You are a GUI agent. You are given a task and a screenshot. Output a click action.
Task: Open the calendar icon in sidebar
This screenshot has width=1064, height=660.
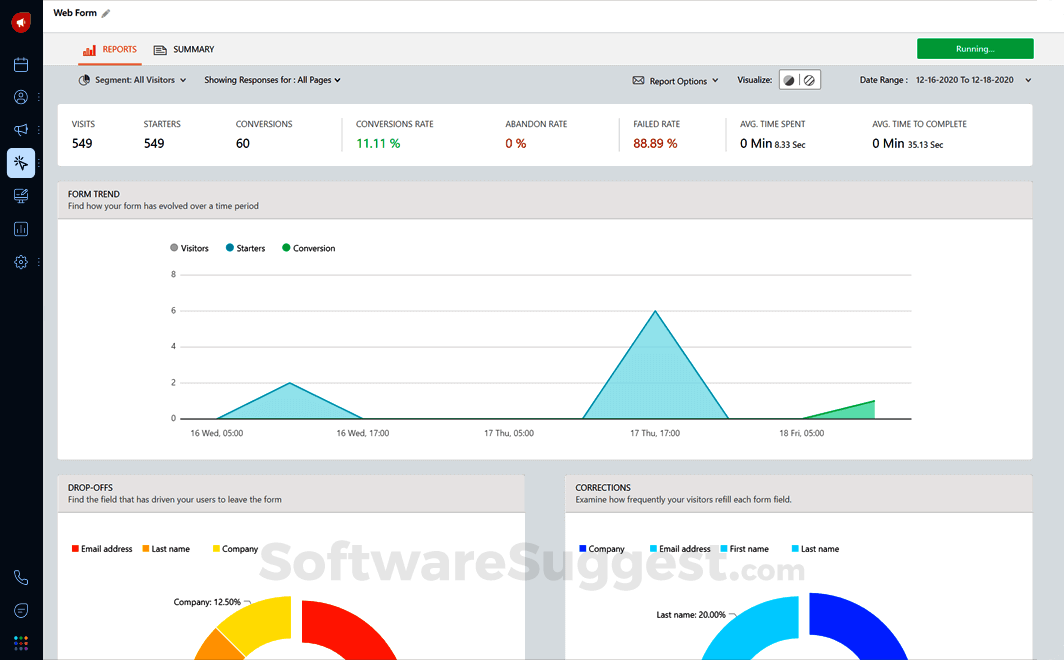tap(21, 65)
